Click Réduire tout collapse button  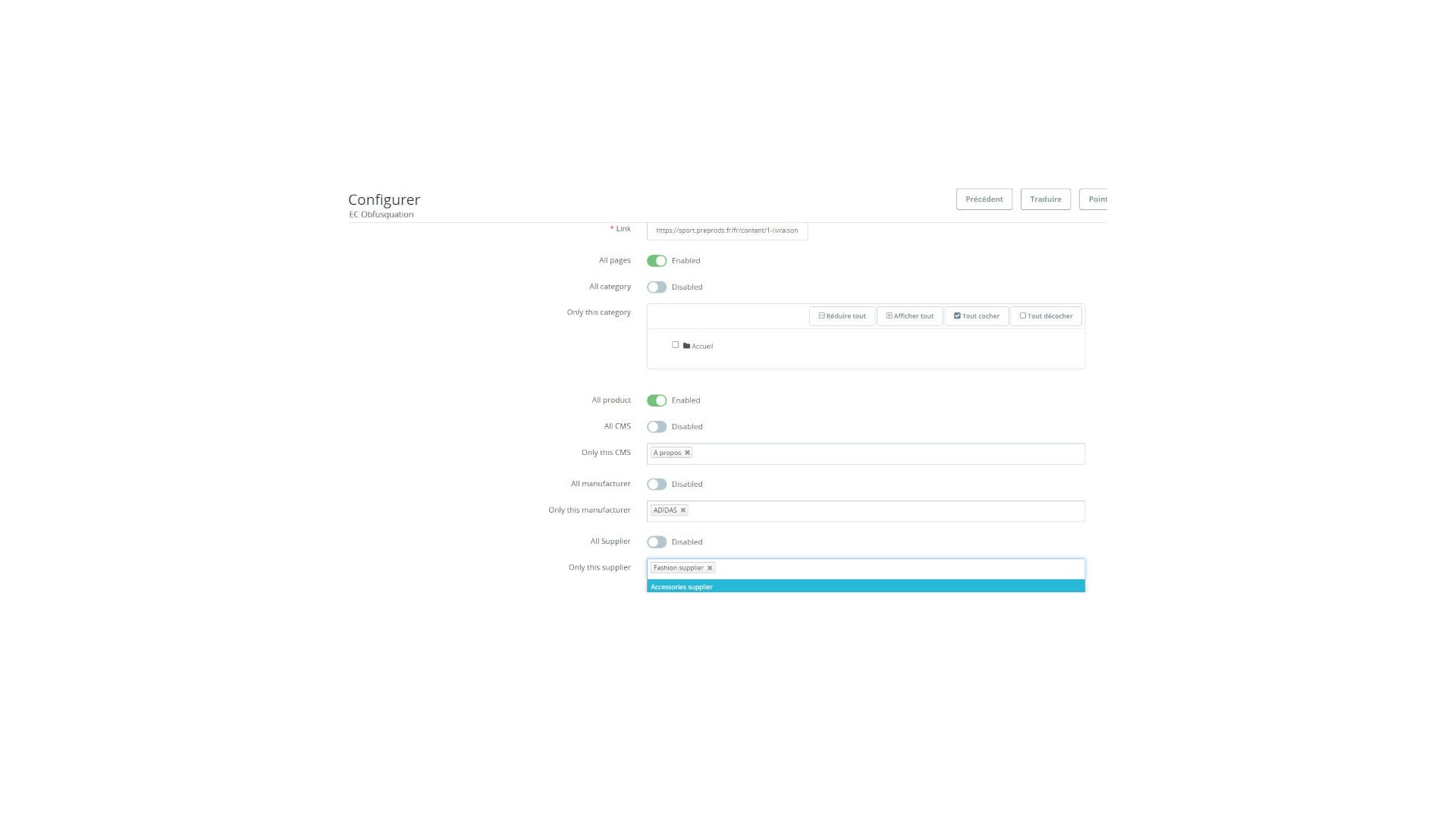pos(842,316)
